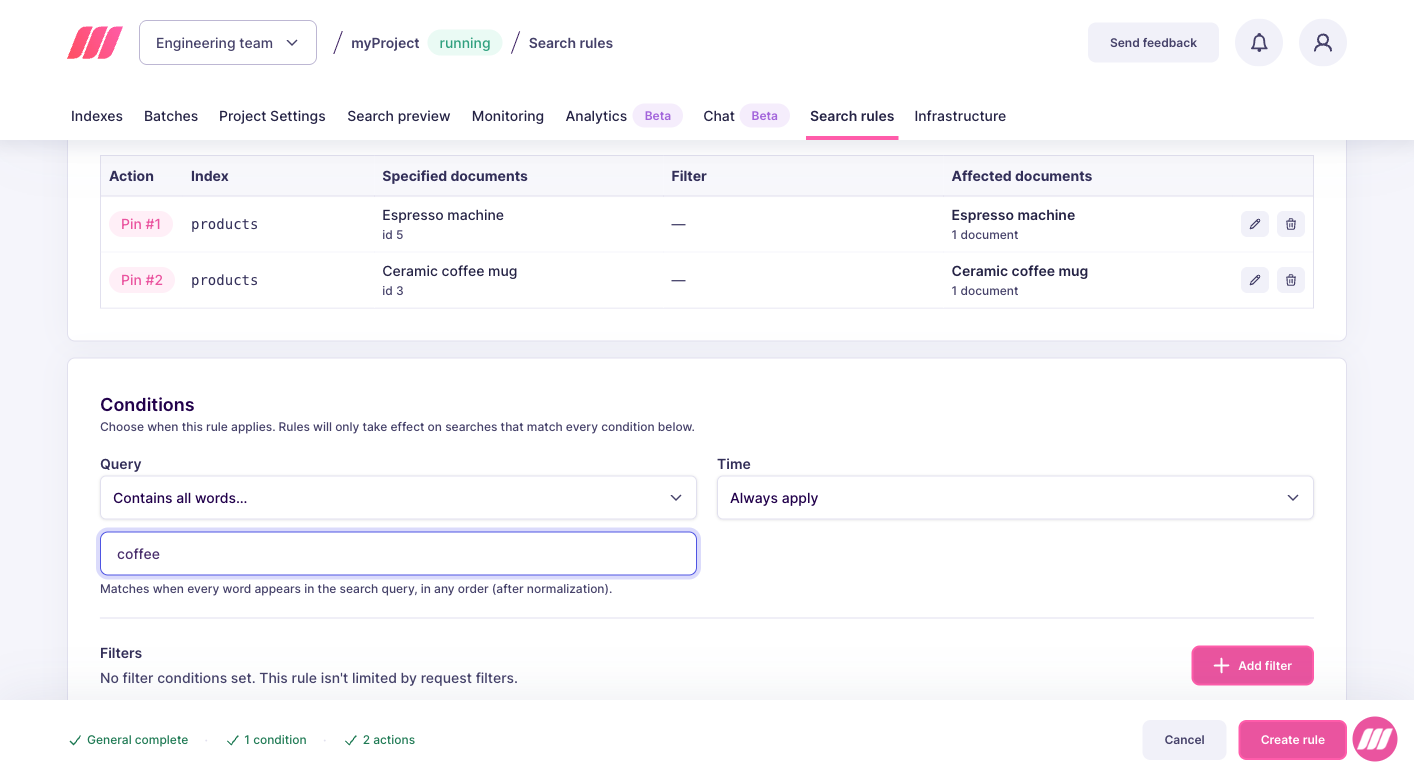Screen dimensions: 1414x780
Task: Open notifications bell icon
Action: tap(1259, 43)
